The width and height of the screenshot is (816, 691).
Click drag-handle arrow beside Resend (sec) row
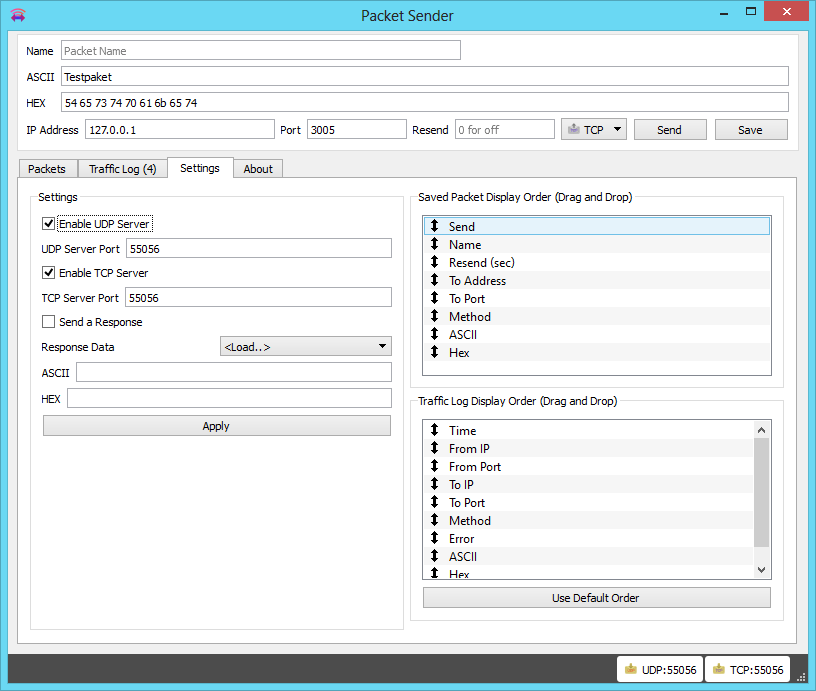[x=435, y=262]
